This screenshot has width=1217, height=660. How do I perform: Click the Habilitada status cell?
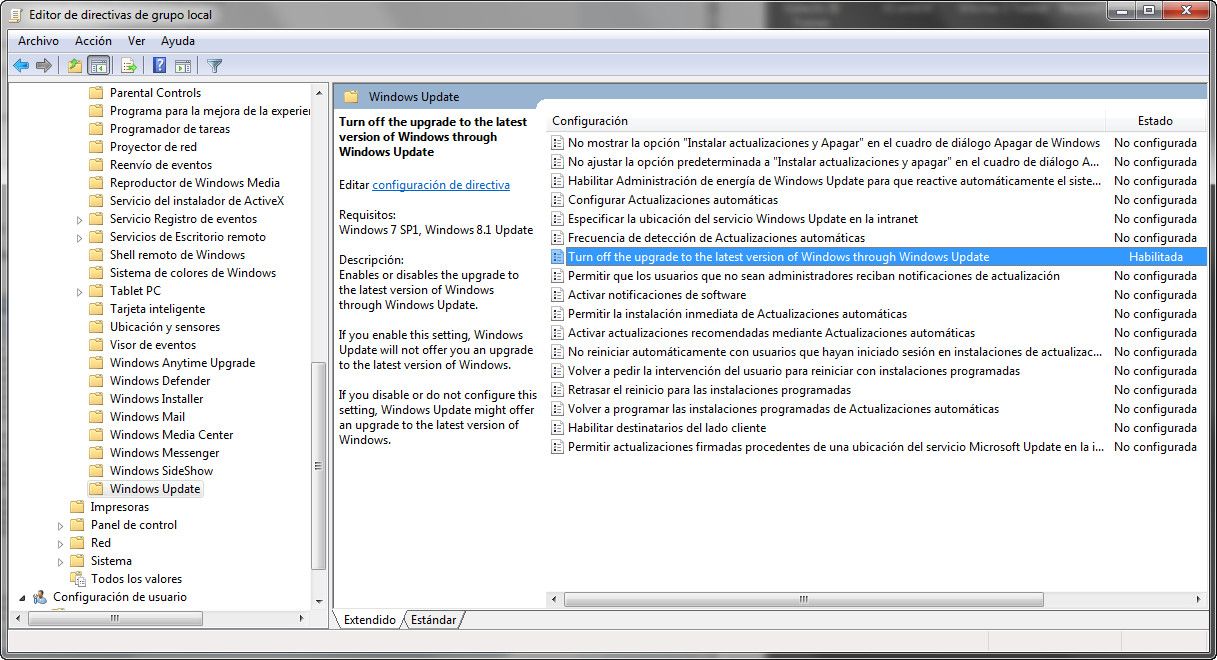(x=1156, y=257)
